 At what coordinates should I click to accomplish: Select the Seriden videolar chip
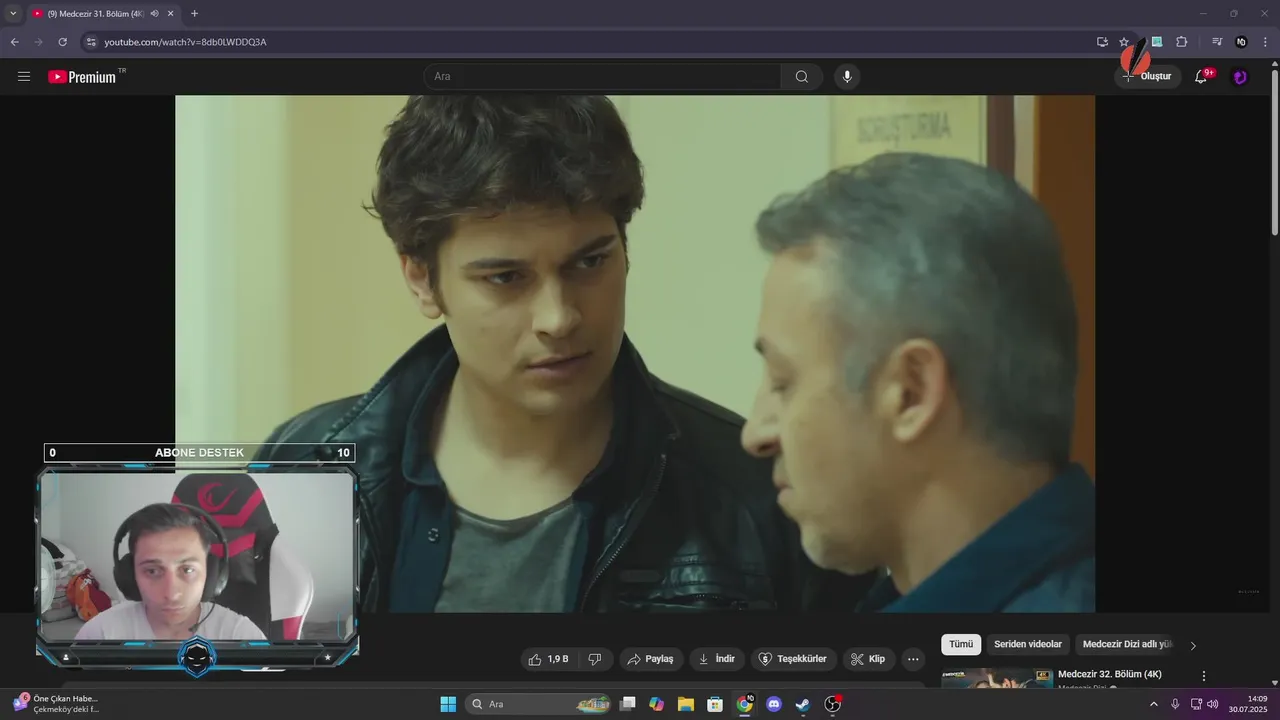pos(1028,645)
